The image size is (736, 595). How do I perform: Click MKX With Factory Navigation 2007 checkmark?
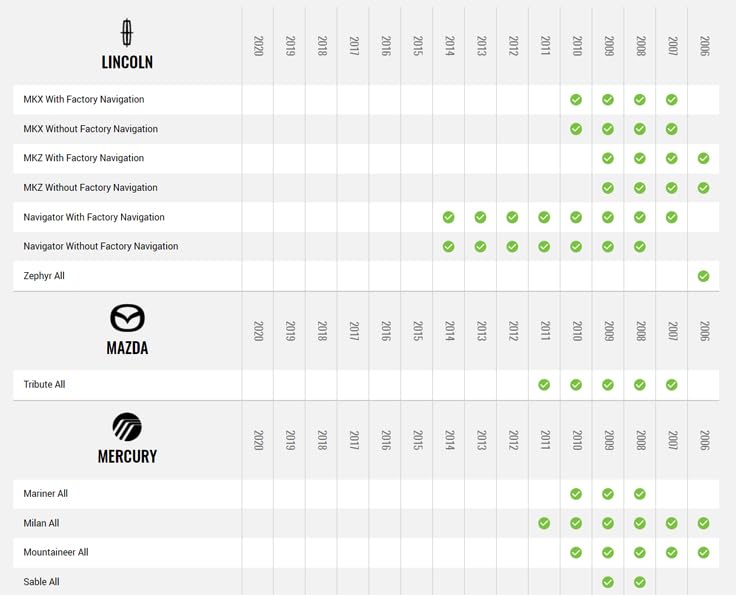tap(672, 99)
